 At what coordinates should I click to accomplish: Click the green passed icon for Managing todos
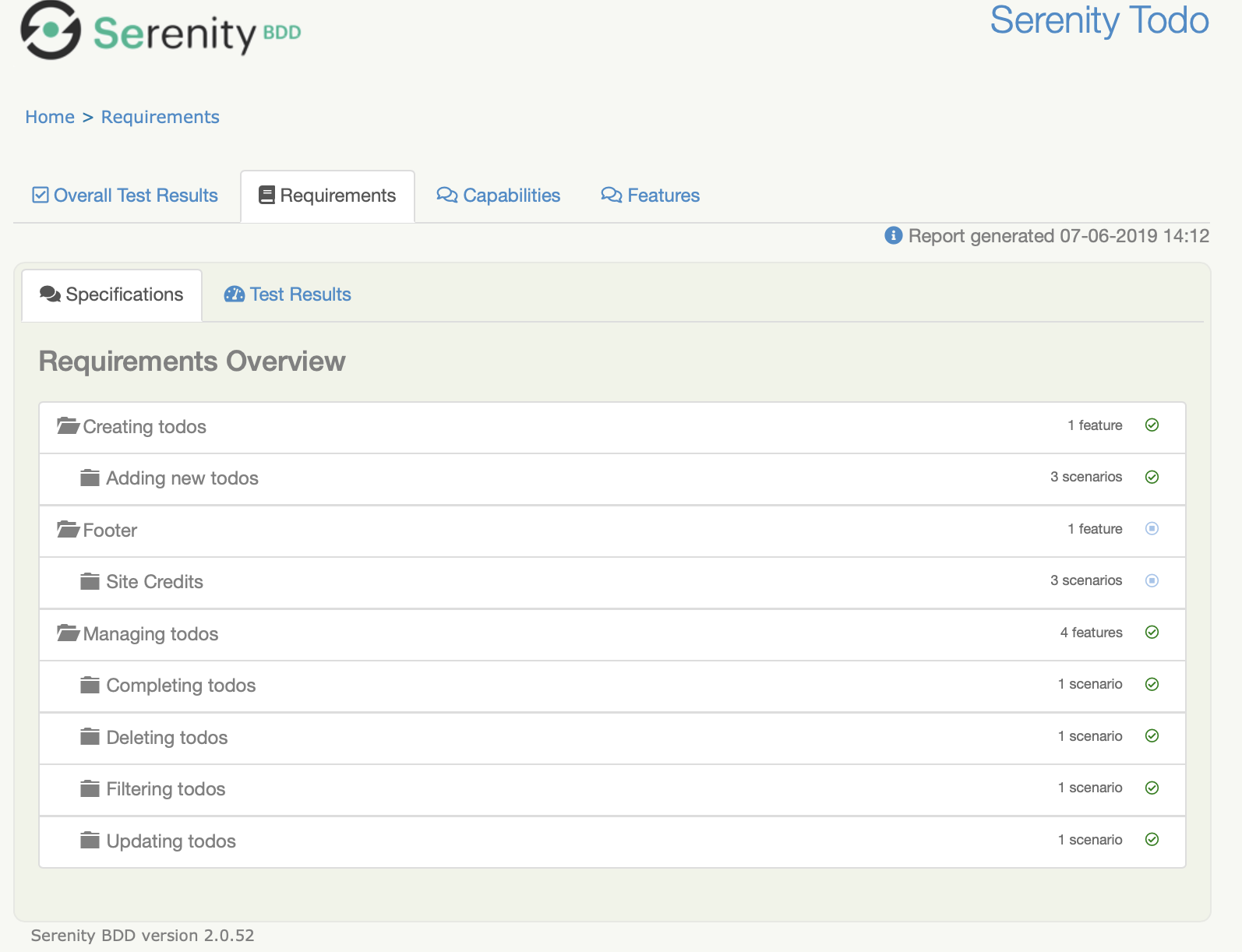[1152, 633]
